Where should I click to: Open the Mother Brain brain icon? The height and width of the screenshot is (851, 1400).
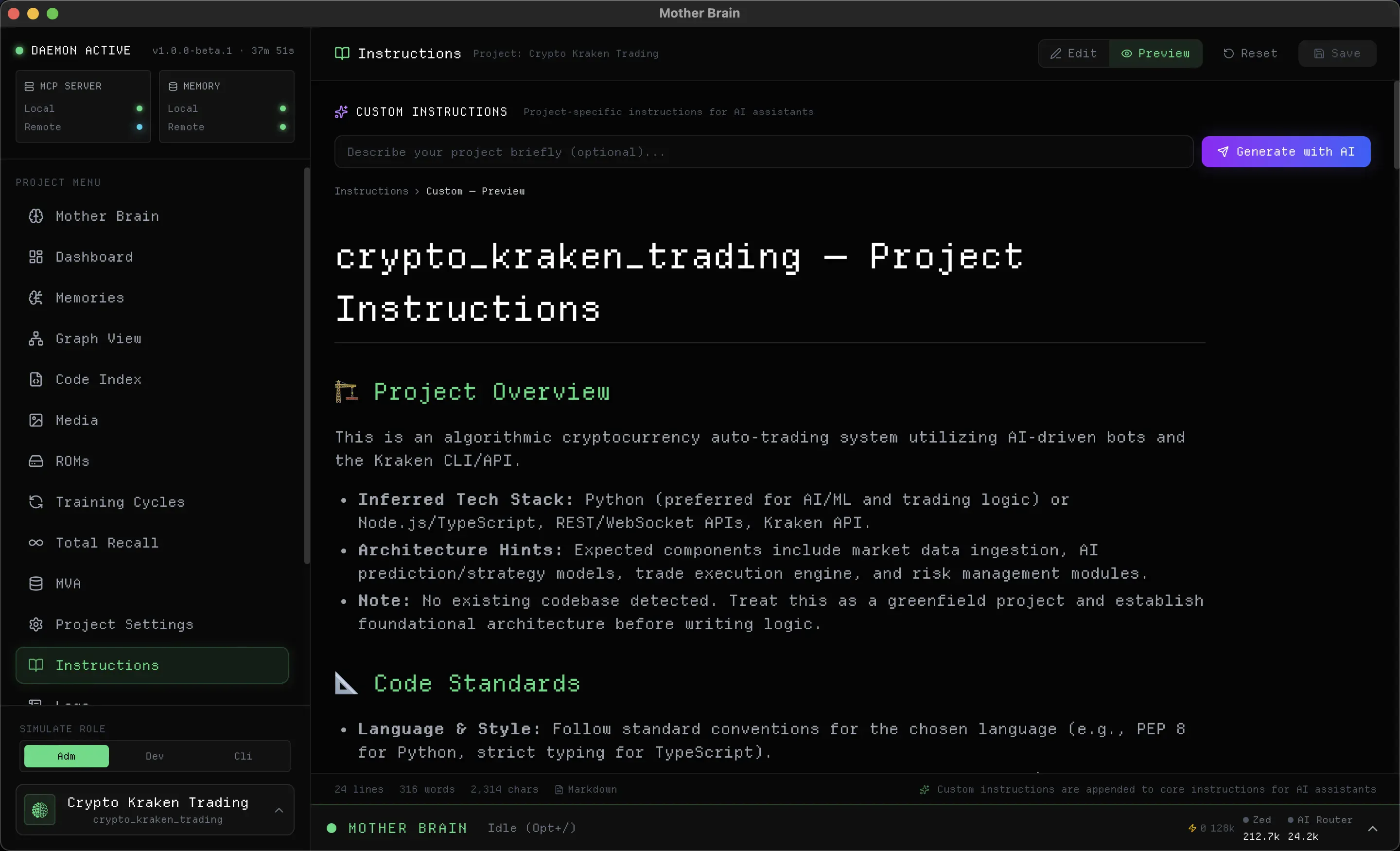tap(36, 216)
